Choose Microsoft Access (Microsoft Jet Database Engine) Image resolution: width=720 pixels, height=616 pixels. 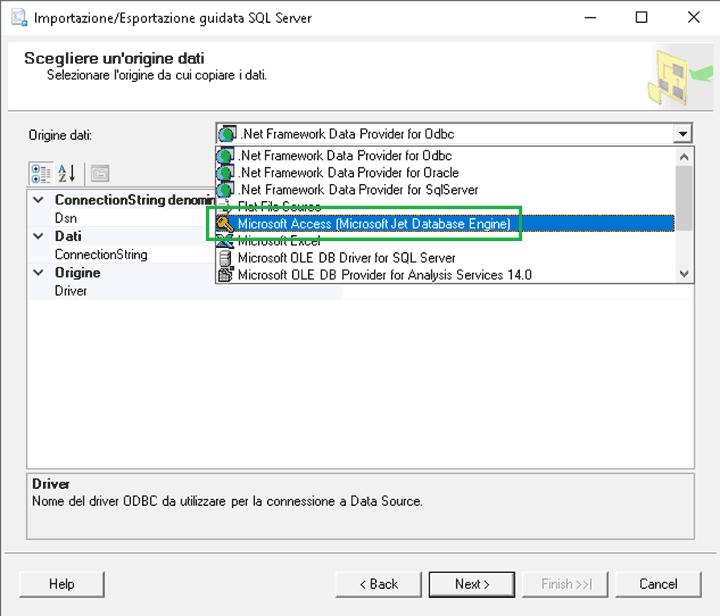(445, 224)
